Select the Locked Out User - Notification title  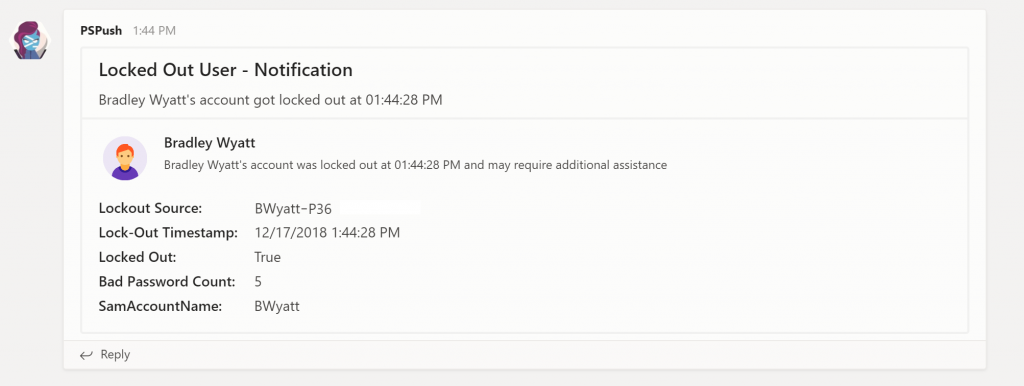tap(225, 69)
